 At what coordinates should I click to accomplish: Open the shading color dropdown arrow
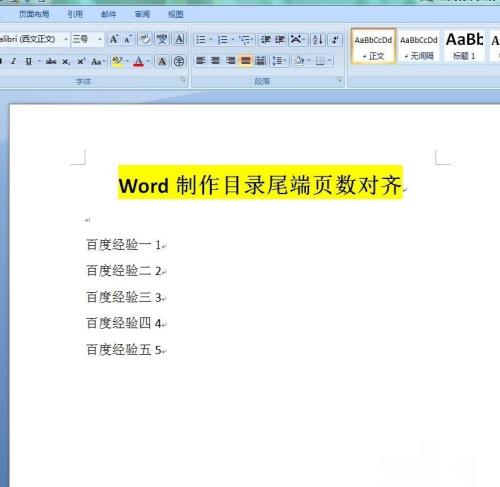click(309, 61)
